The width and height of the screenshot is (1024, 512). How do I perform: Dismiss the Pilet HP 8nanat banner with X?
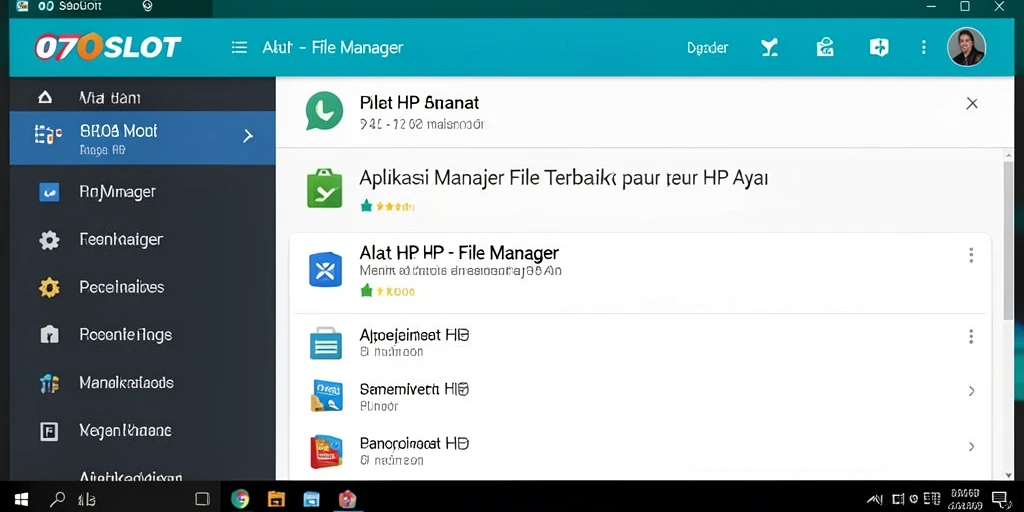[972, 103]
